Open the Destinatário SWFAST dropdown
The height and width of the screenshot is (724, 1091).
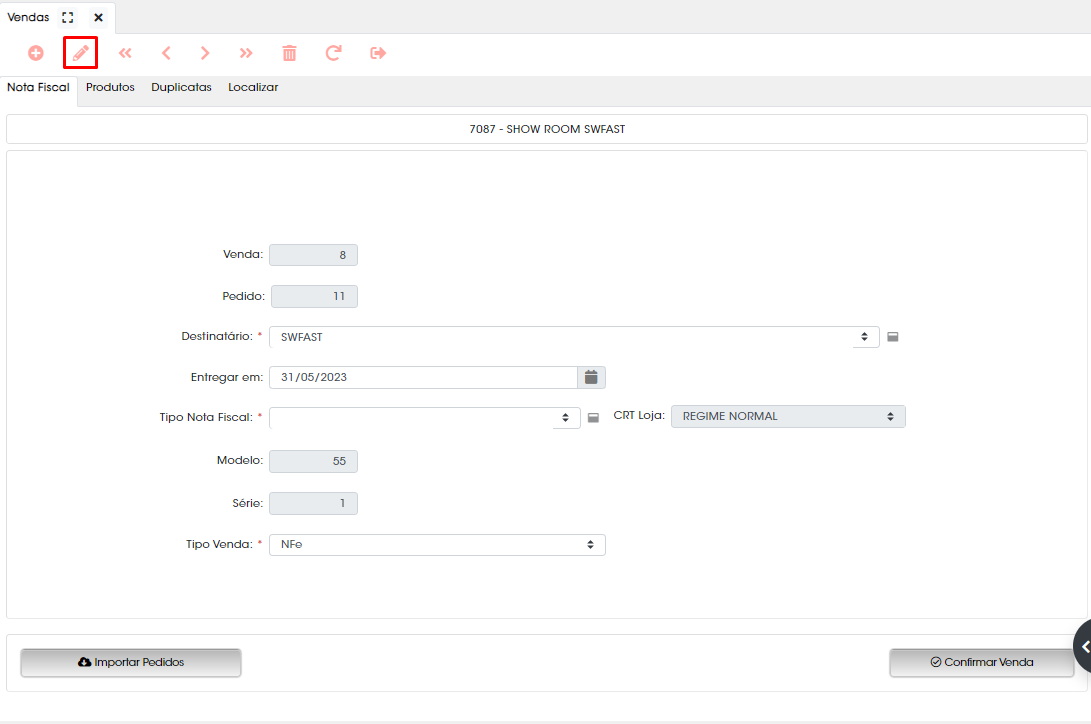[x=574, y=337]
